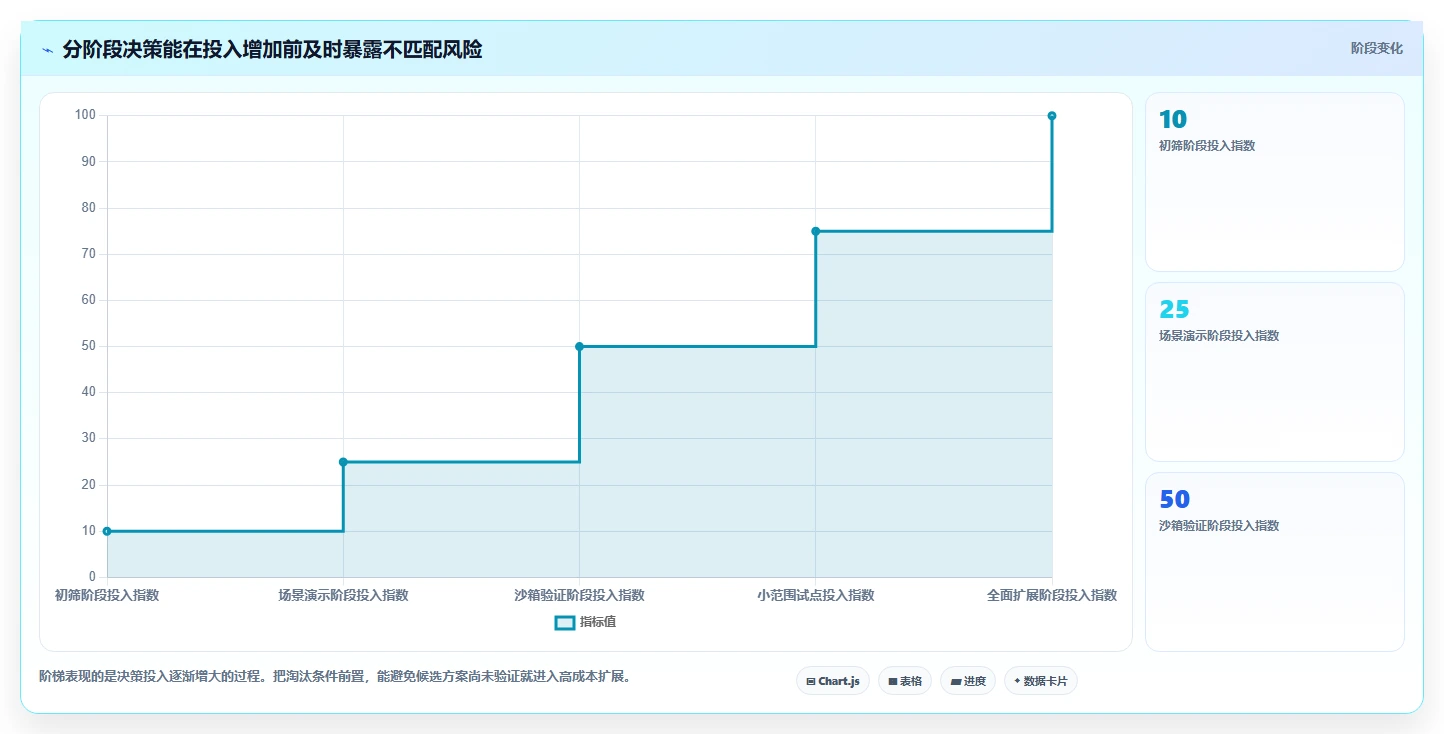Click the teal 指标值 legend color box
This screenshot has width=1444, height=734.
[565, 623]
